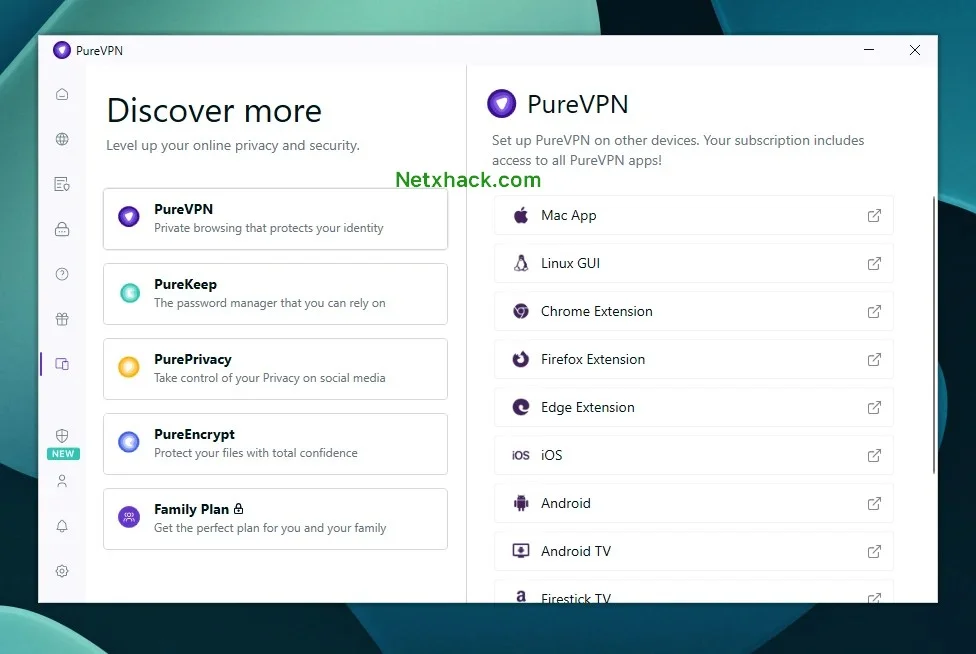The width and height of the screenshot is (976, 654).
Task: Open the shield icon marked NEW
Action: click(x=62, y=435)
